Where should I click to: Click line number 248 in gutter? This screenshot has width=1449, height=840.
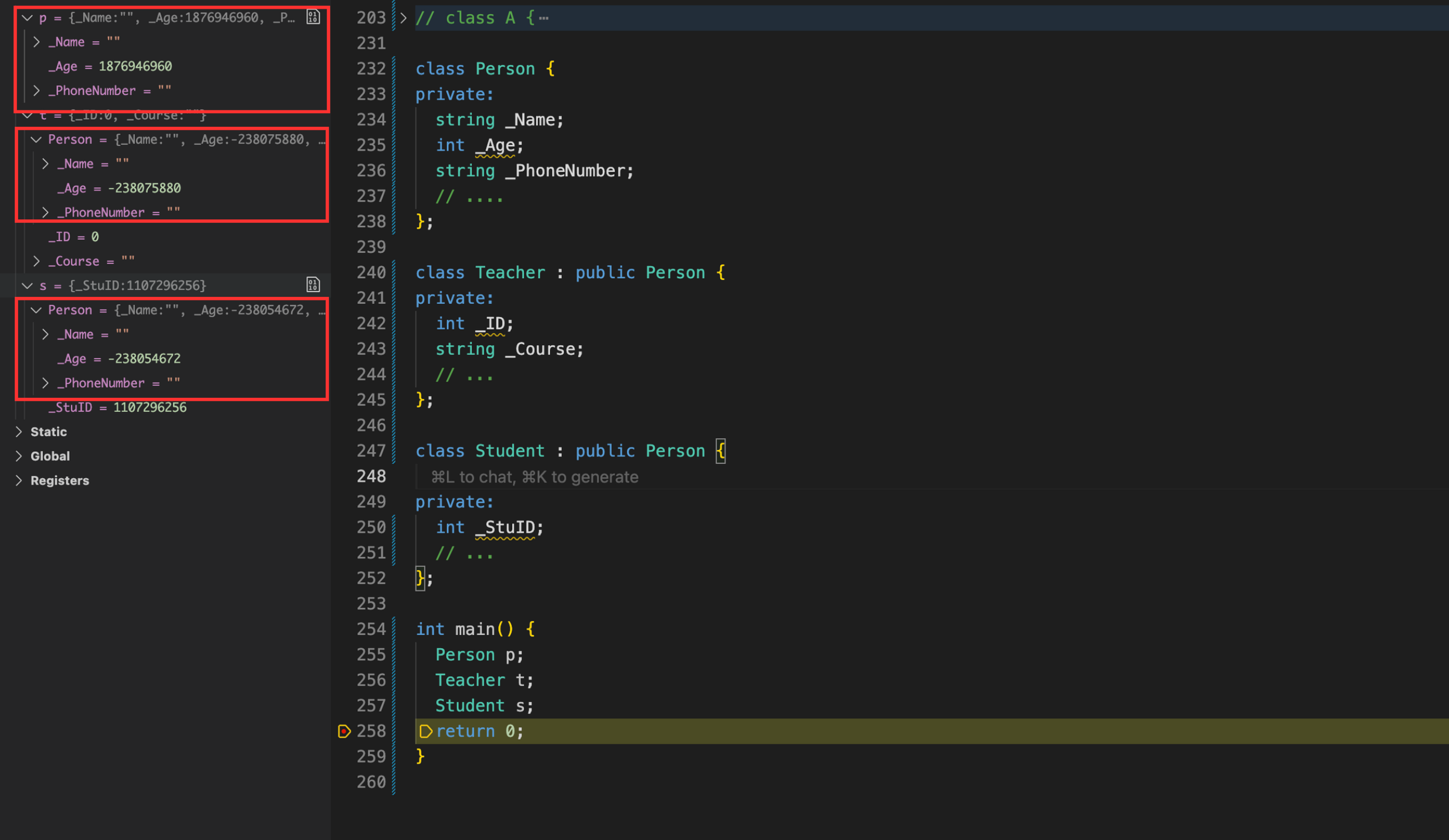371,476
